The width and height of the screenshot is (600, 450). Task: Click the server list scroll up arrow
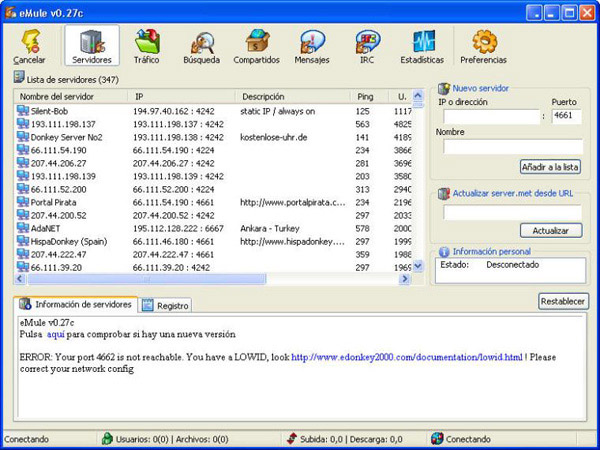418,95
